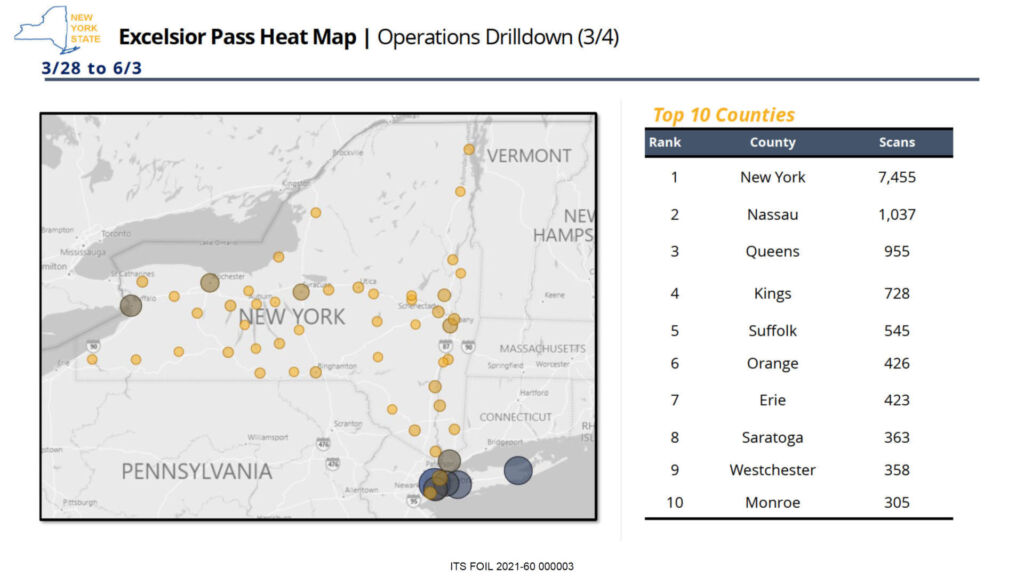Click the scans value "545"
The height and width of the screenshot is (576, 1024).
click(897, 330)
